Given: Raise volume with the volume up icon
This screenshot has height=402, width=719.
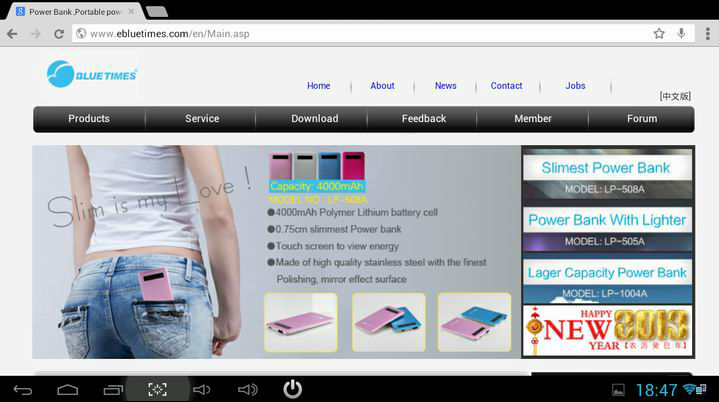Looking at the screenshot, I should click(x=248, y=390).
